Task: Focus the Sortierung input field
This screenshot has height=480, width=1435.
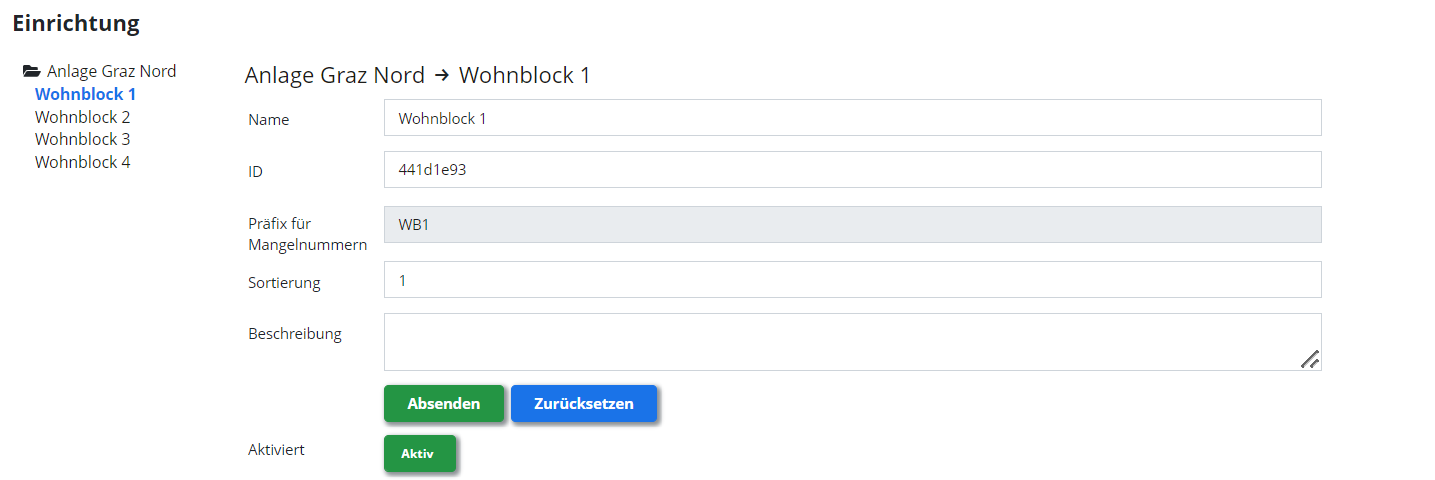Action: click(x=853, y=280)
